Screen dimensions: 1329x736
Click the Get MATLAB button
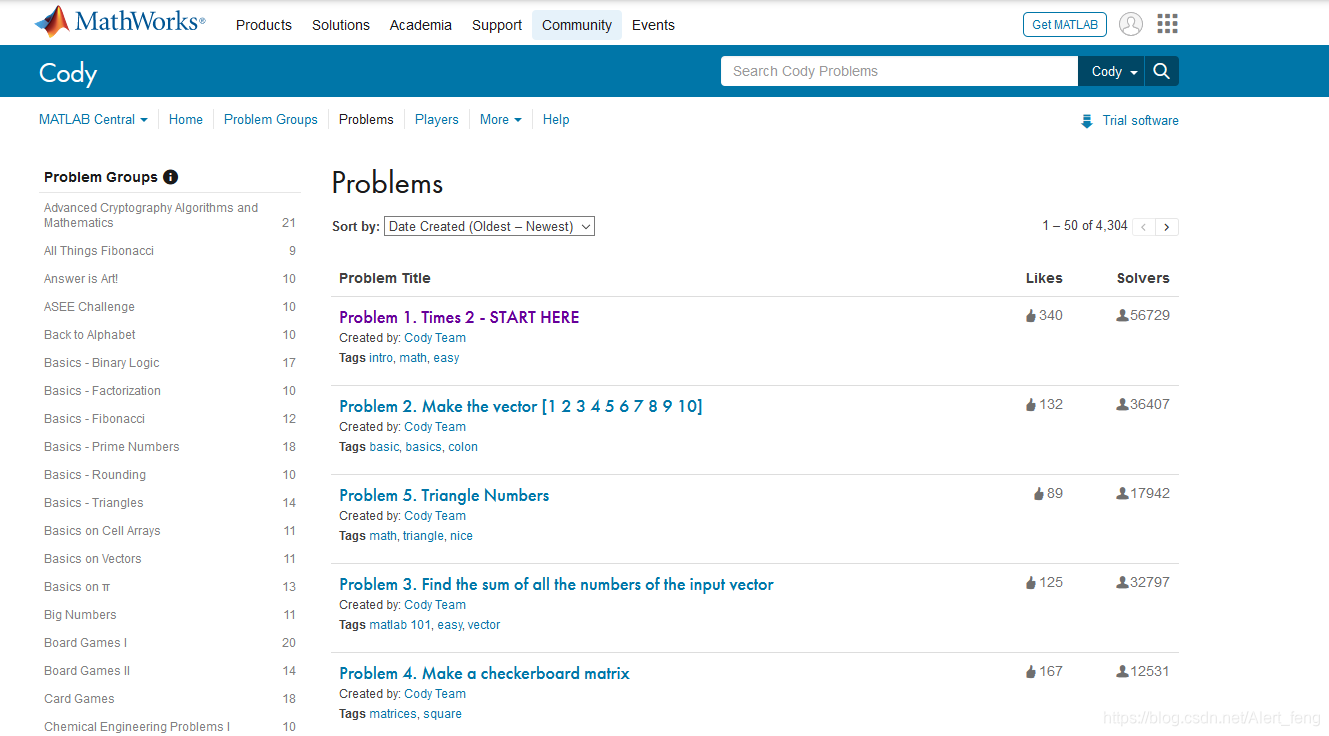(1065, 25)
